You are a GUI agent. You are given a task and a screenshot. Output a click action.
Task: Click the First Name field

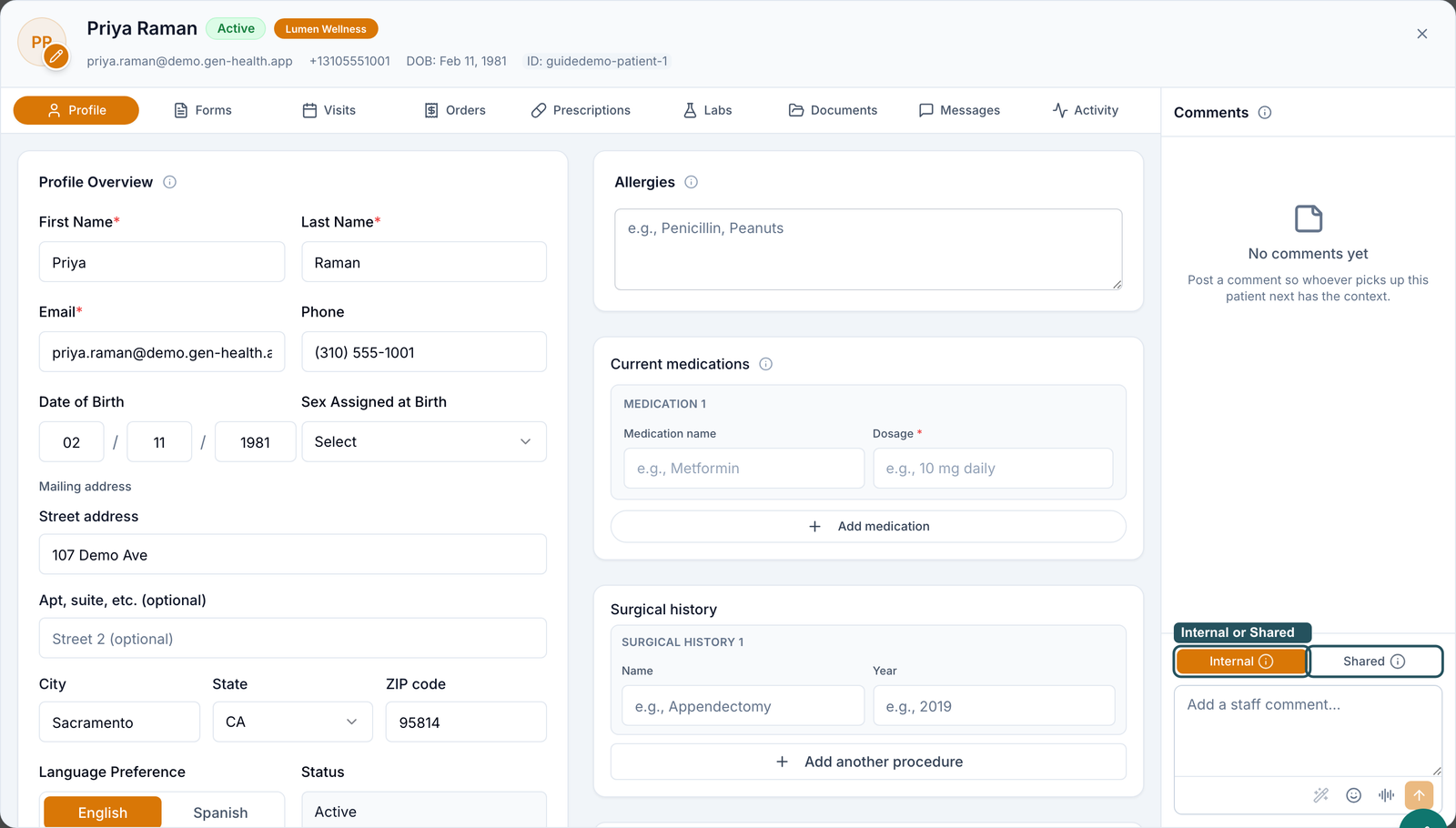[162, 262]
